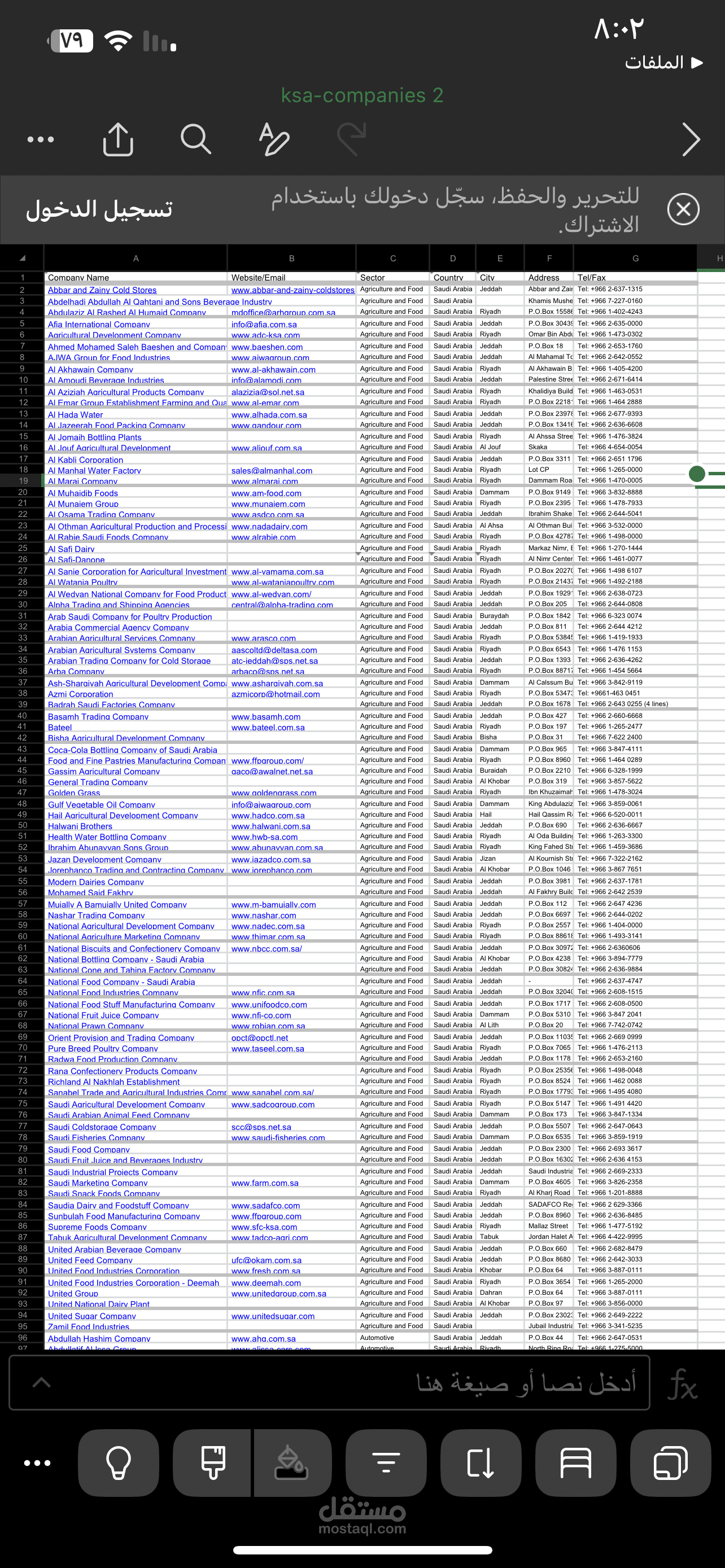This screenshot has height=1568, width=725.
Task: Open the Halwani Brothers company link
Action: tap(80, 826)
